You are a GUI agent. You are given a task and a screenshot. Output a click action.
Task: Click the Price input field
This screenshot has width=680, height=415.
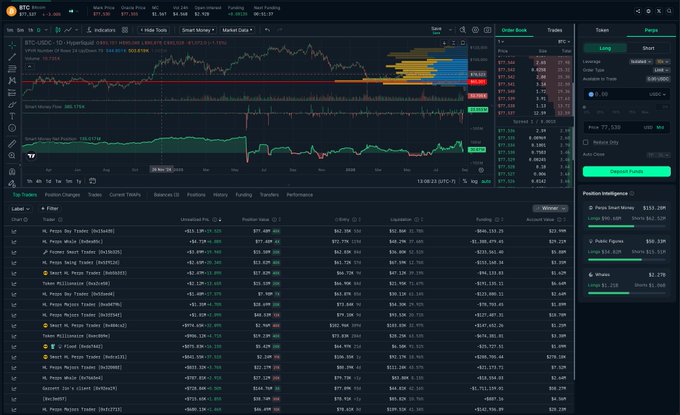(x=627, y=127)
